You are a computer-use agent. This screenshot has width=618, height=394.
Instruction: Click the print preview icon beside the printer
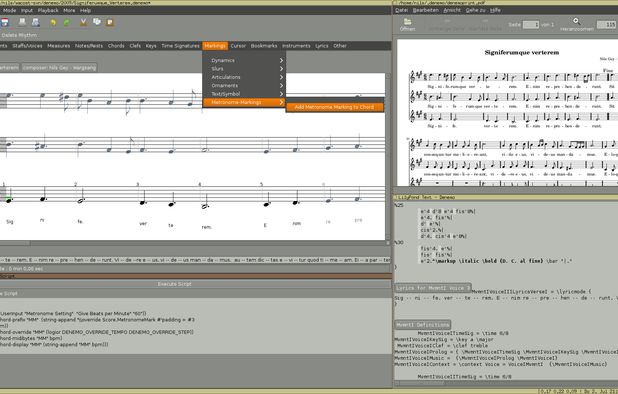pyautogui.click(x=35, y=22)
